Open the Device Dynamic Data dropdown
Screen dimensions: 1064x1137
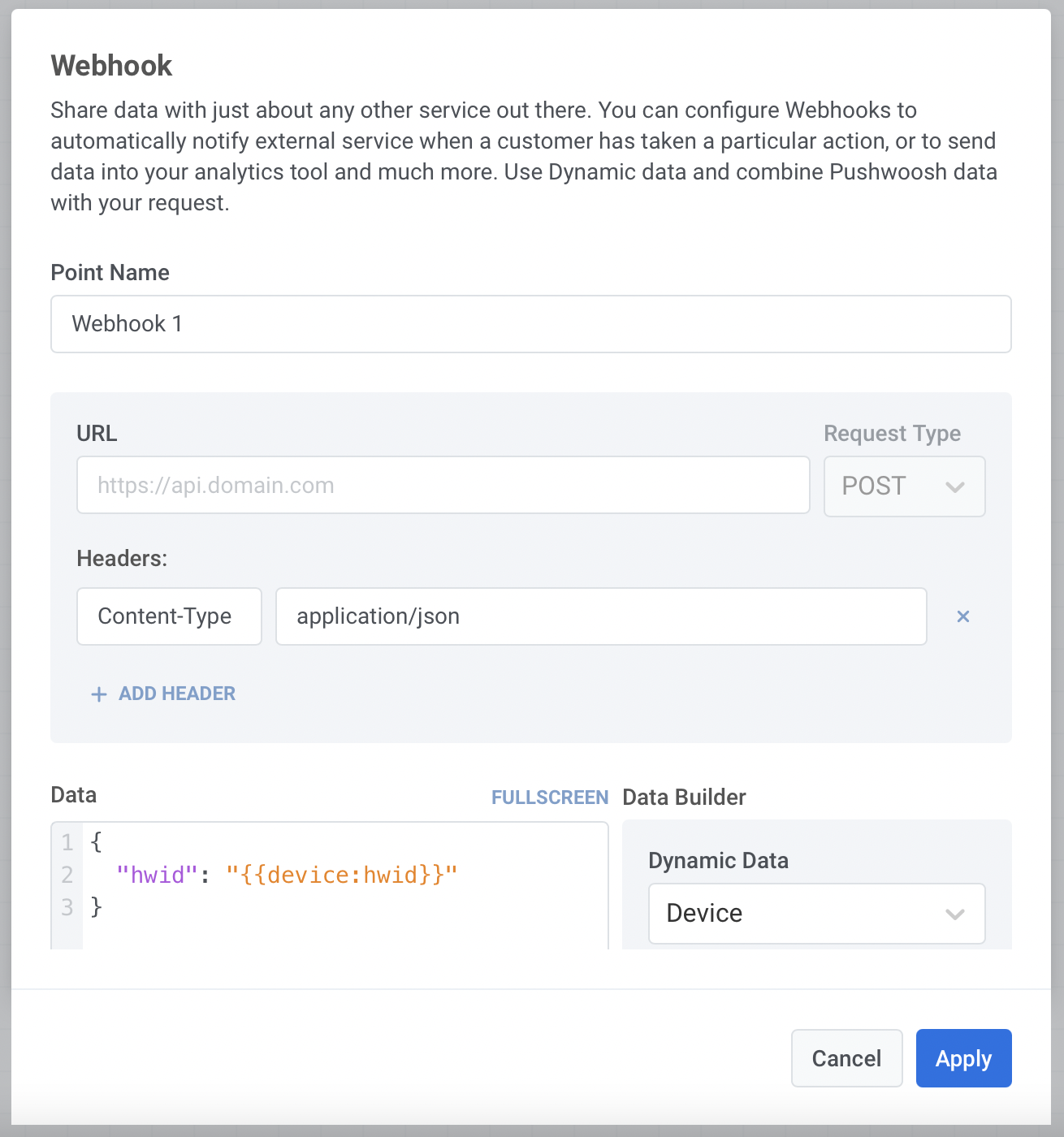point(816,914)
